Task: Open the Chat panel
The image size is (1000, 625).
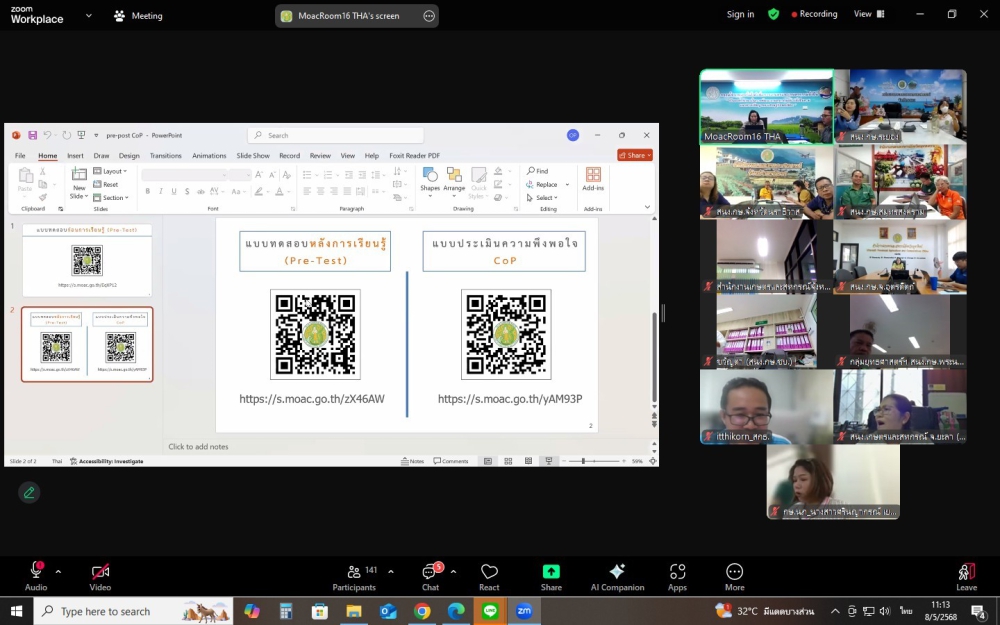Action: click(x=430, y=575)
